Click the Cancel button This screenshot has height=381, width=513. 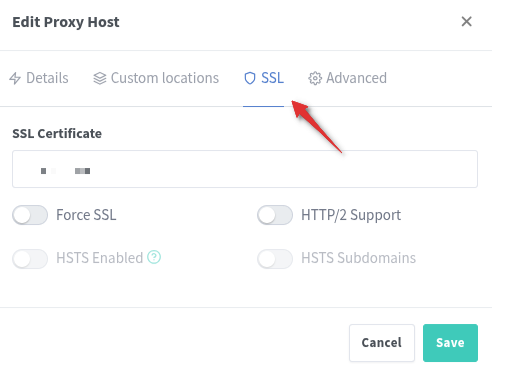click(x=382, y=343)
